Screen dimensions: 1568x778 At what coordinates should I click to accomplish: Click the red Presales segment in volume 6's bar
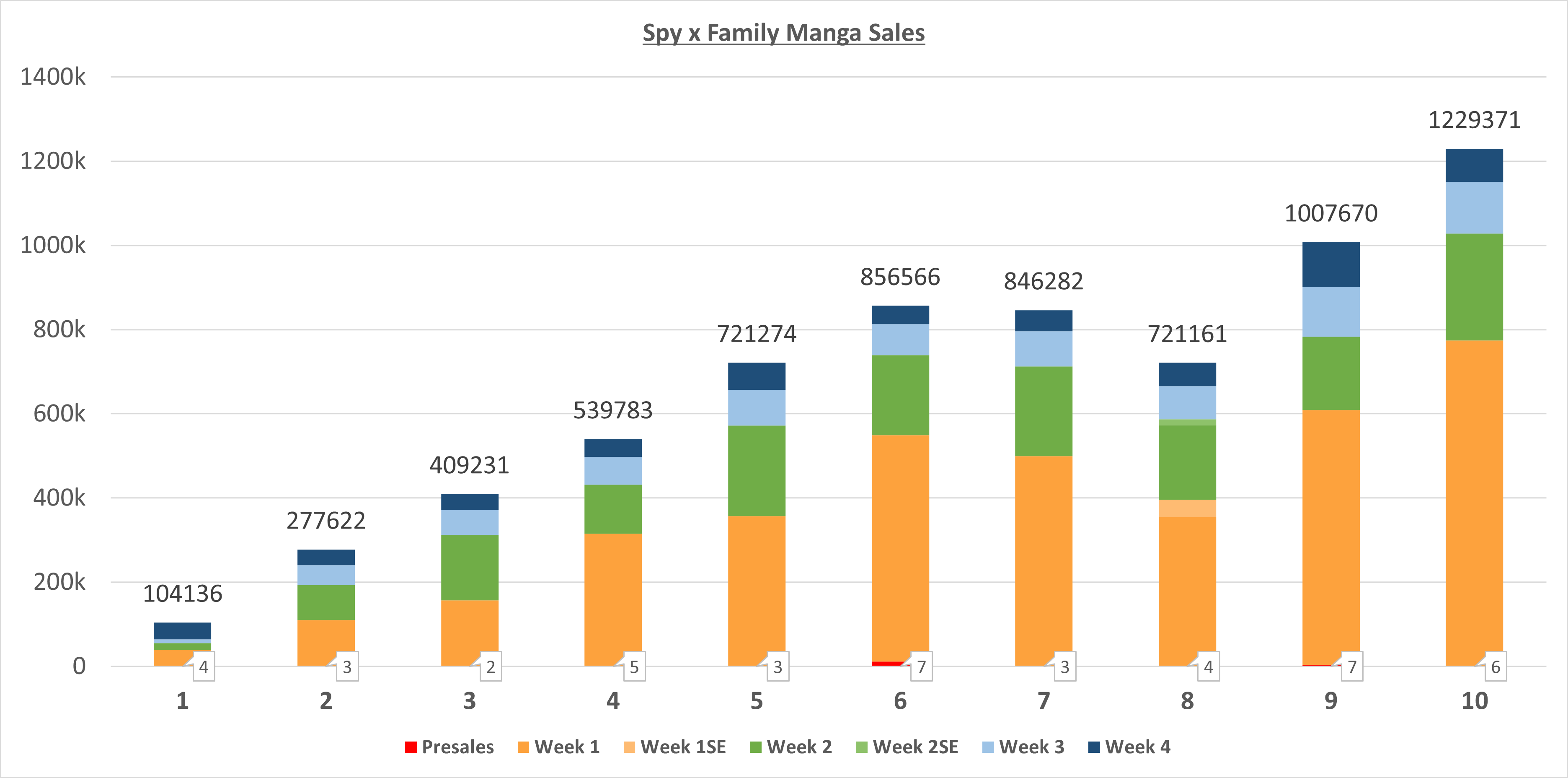point(886,664)
